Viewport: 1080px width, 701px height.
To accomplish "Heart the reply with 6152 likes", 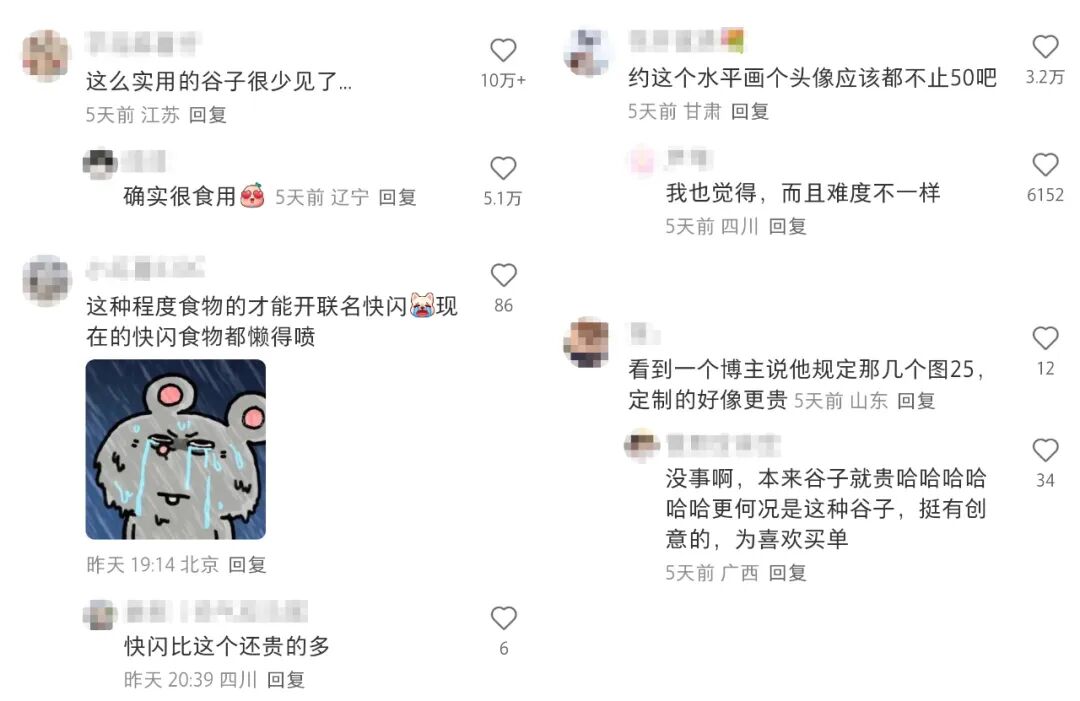I will click(1045, 164).
